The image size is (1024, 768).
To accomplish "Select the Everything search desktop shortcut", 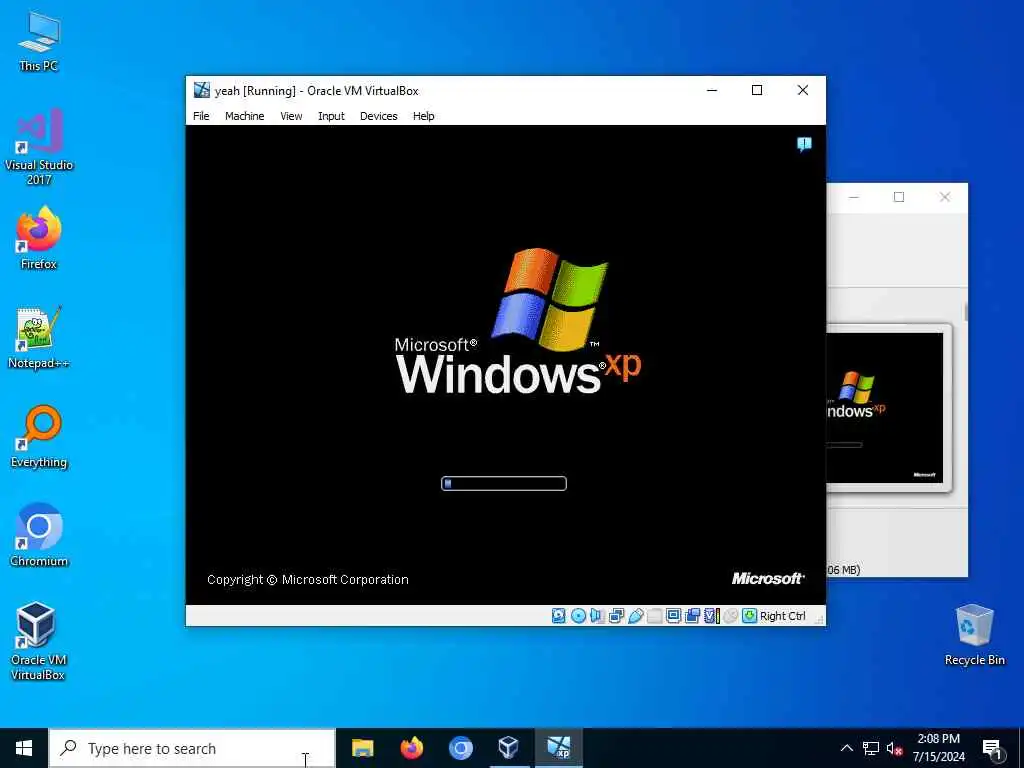I will click(39, 437).
